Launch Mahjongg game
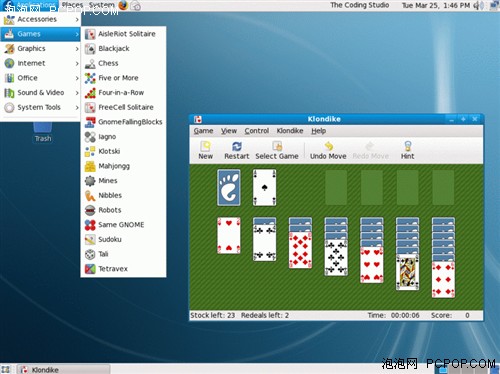 (123, 166)
